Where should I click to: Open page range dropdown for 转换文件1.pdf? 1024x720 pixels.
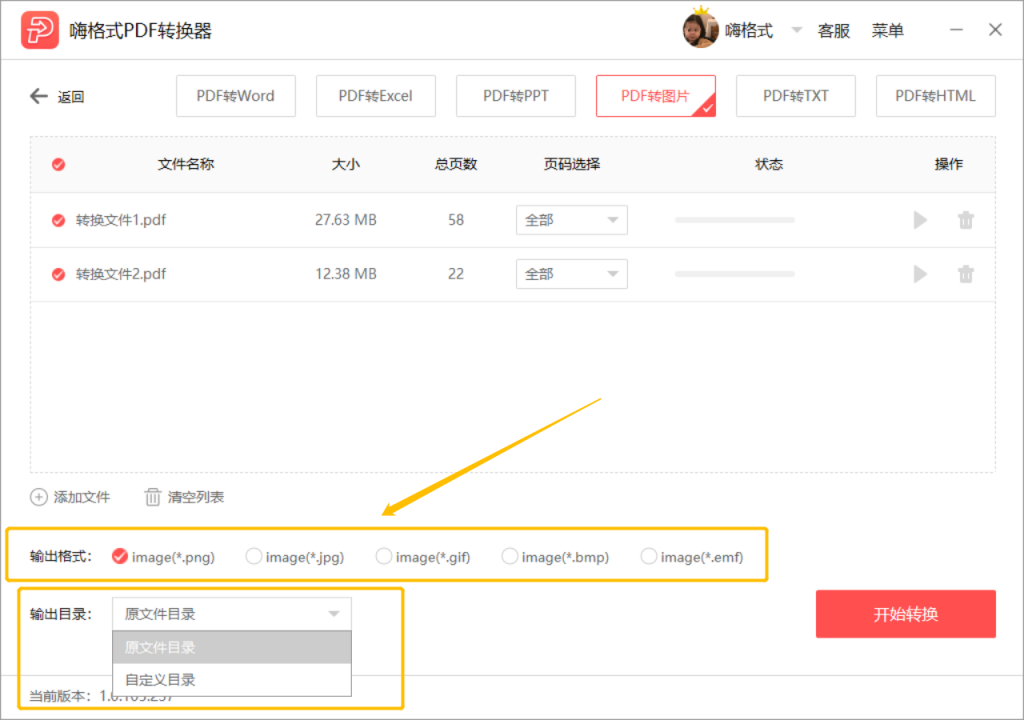[571, 220]
